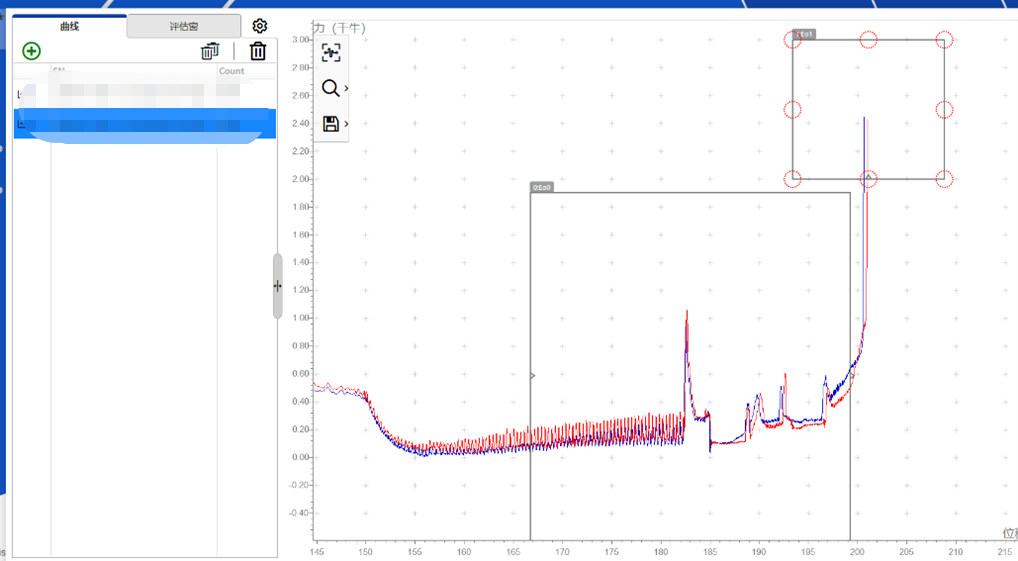Switch to the 评估窗 tab
The width and height of the screenshot is (1018, 561).
click(184, 26)
